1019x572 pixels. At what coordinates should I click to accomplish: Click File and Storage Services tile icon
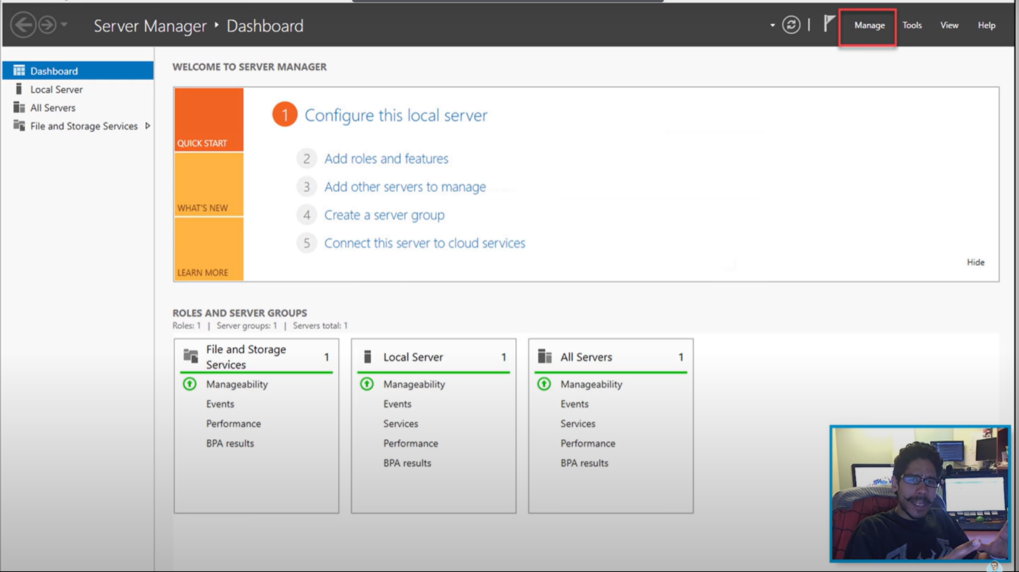tap(190, 356)
